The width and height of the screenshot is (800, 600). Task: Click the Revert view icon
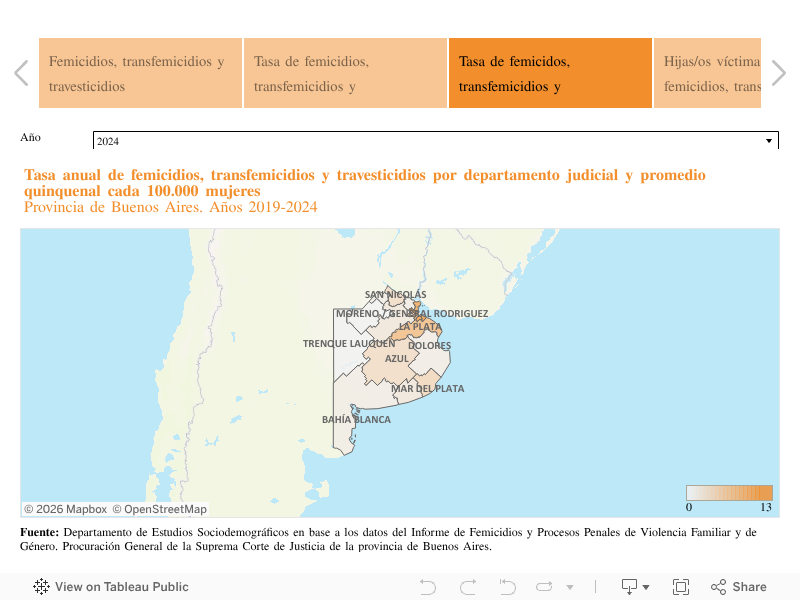(507, 587)
